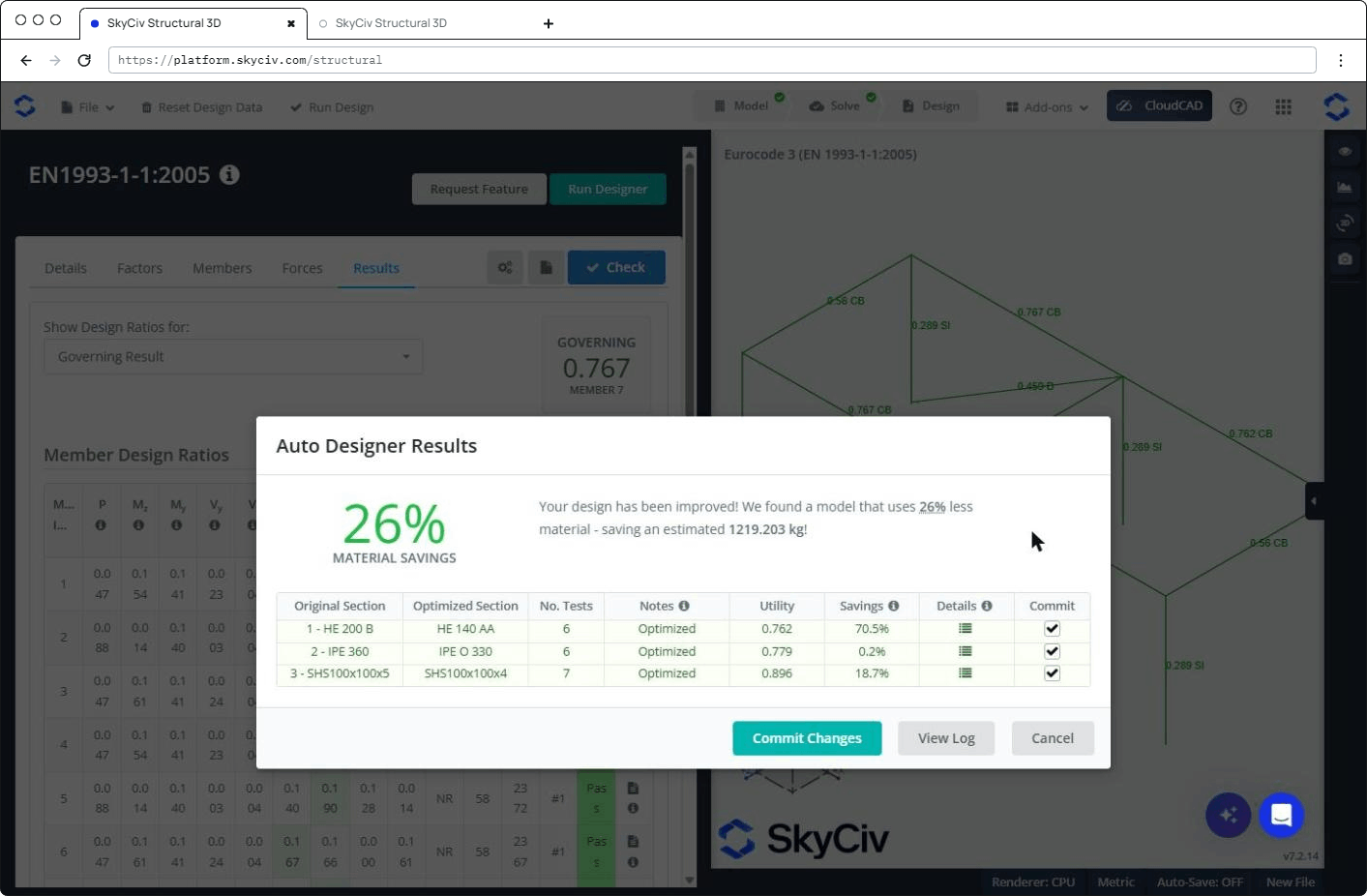This screenshot has width=1367, height=896.
Task: Open the design report document icon
Action: [546, 267]
